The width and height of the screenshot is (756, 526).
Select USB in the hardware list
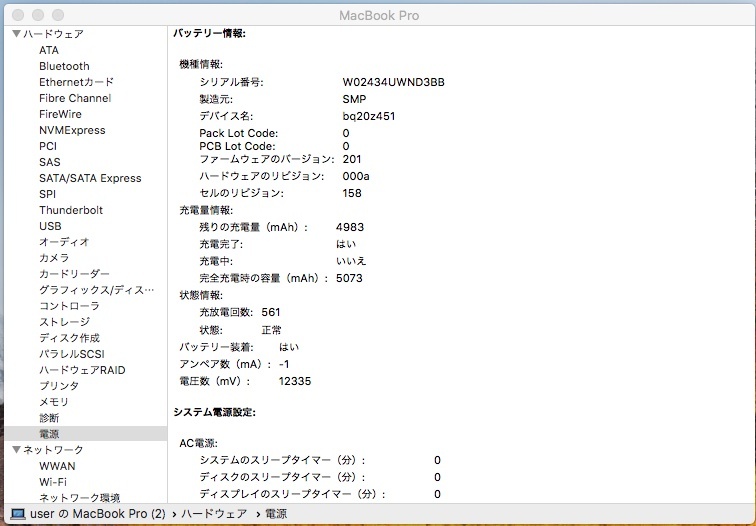[50, 226]
